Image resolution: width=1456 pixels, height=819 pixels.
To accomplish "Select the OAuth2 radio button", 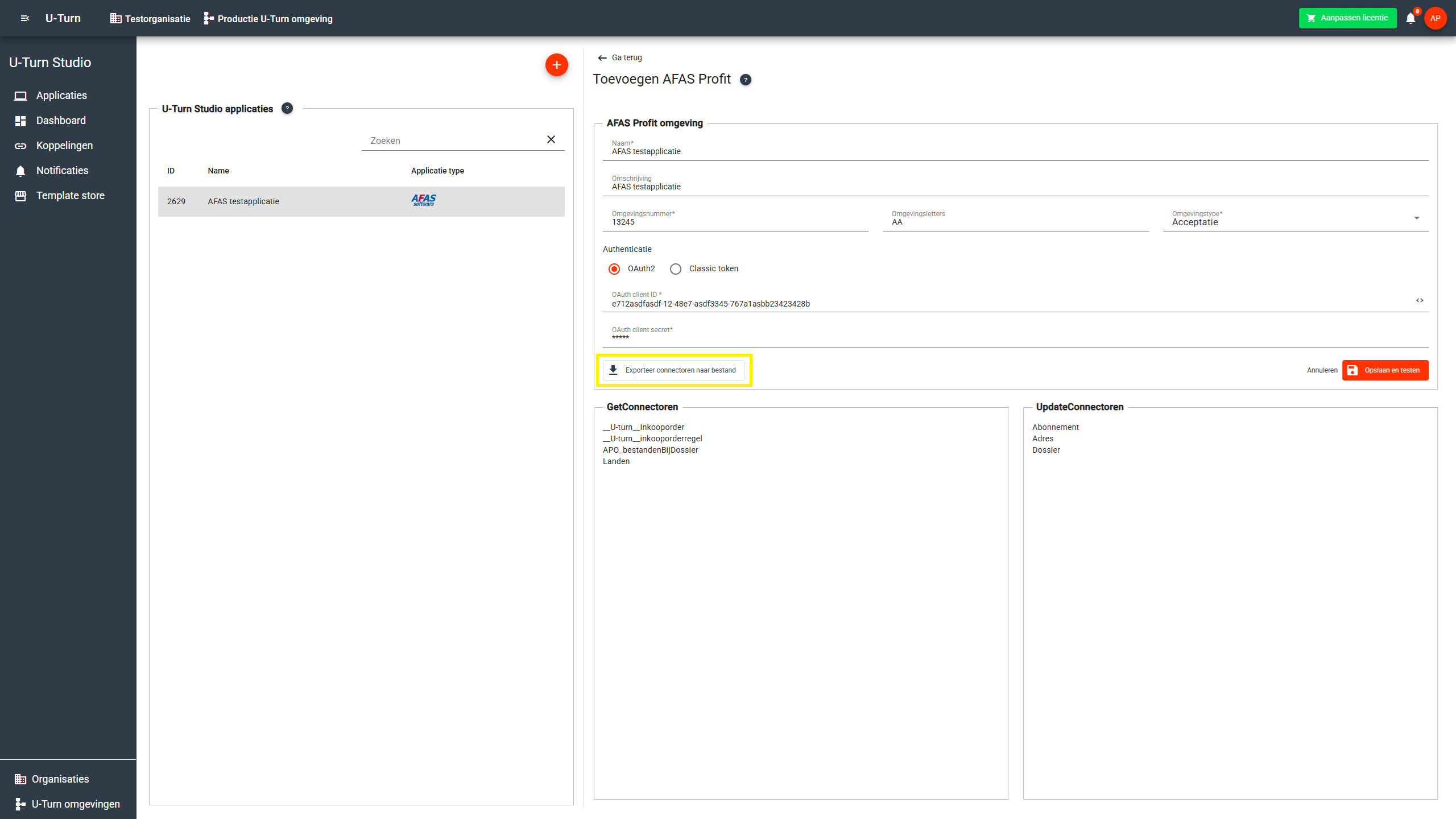I will (x=614, y=268).
